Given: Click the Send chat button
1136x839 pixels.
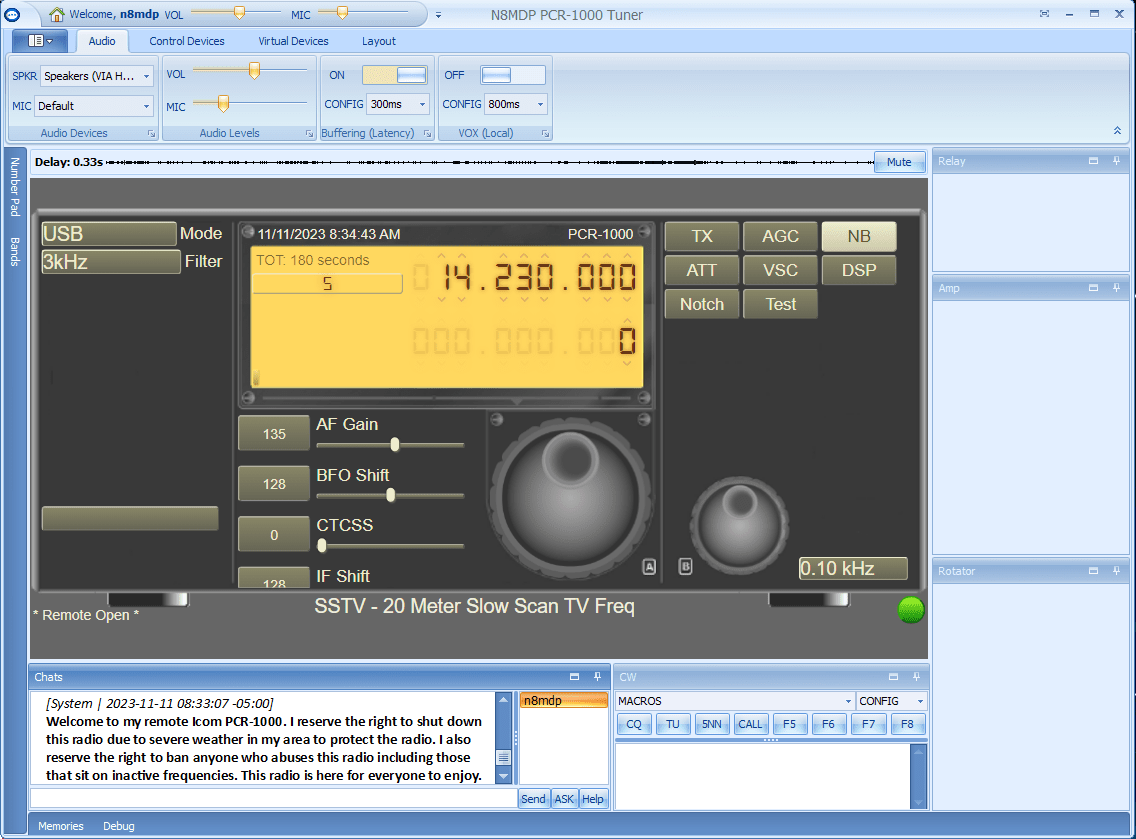Looking at the screenshot, I should 533,798.
